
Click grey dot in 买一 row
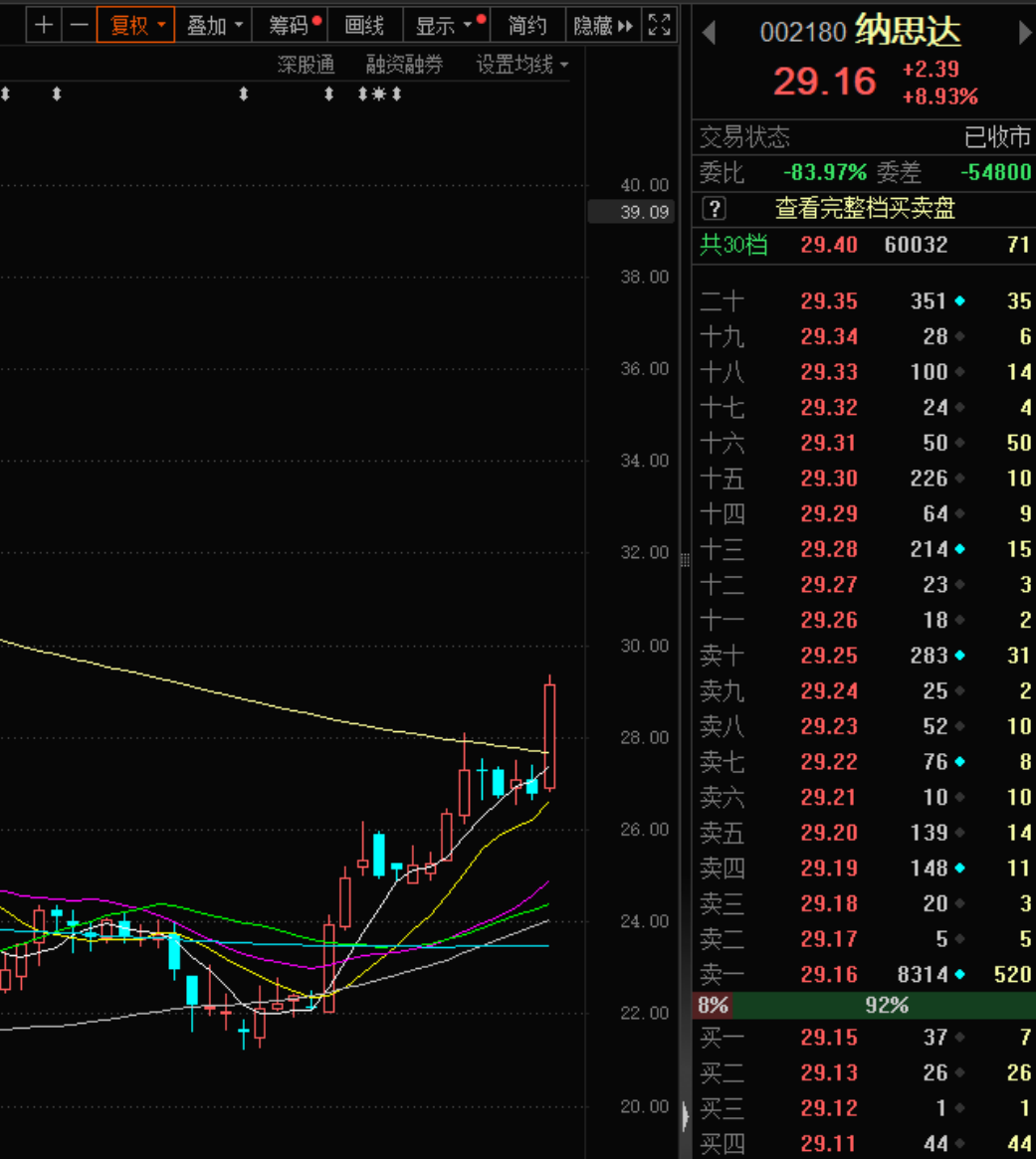[959, 1038]
